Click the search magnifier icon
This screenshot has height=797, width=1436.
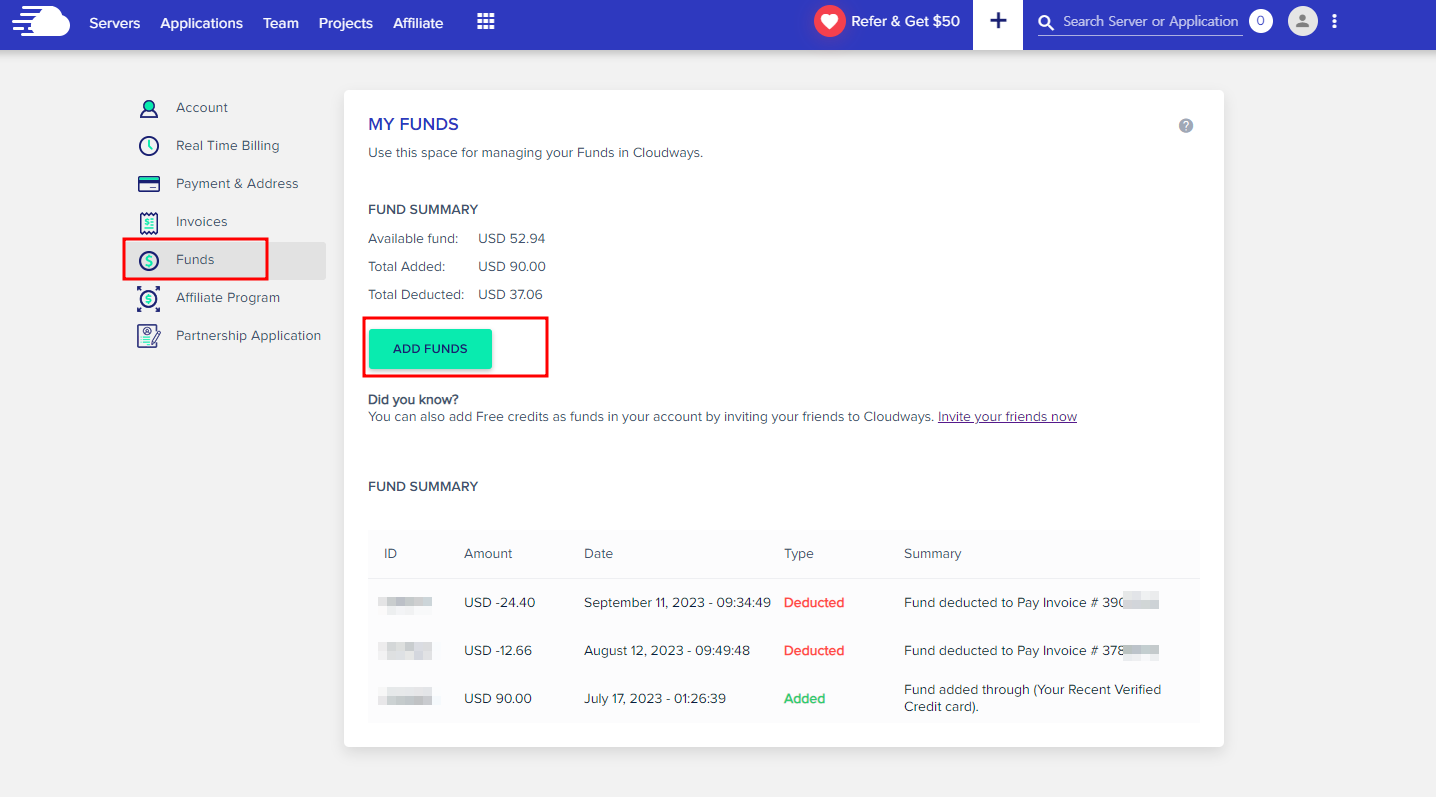click(x=1046, y=22)
